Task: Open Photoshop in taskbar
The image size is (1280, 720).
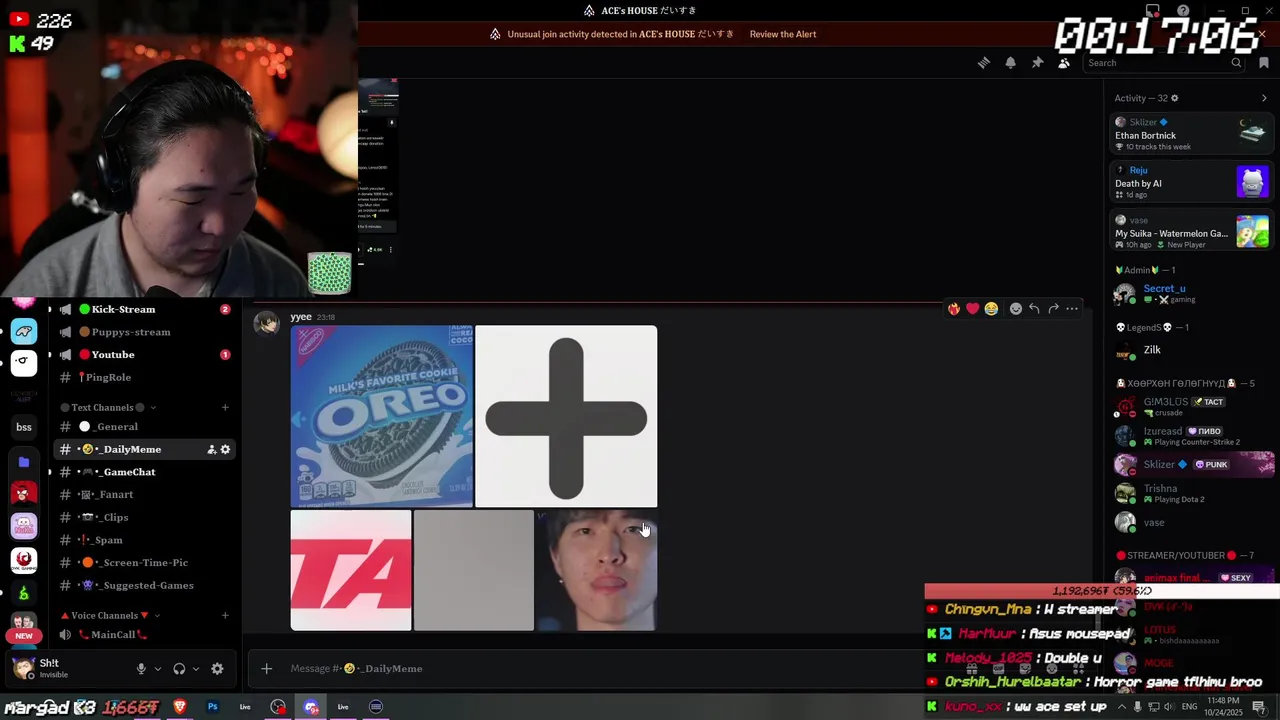Action: (x=212, y=707)
